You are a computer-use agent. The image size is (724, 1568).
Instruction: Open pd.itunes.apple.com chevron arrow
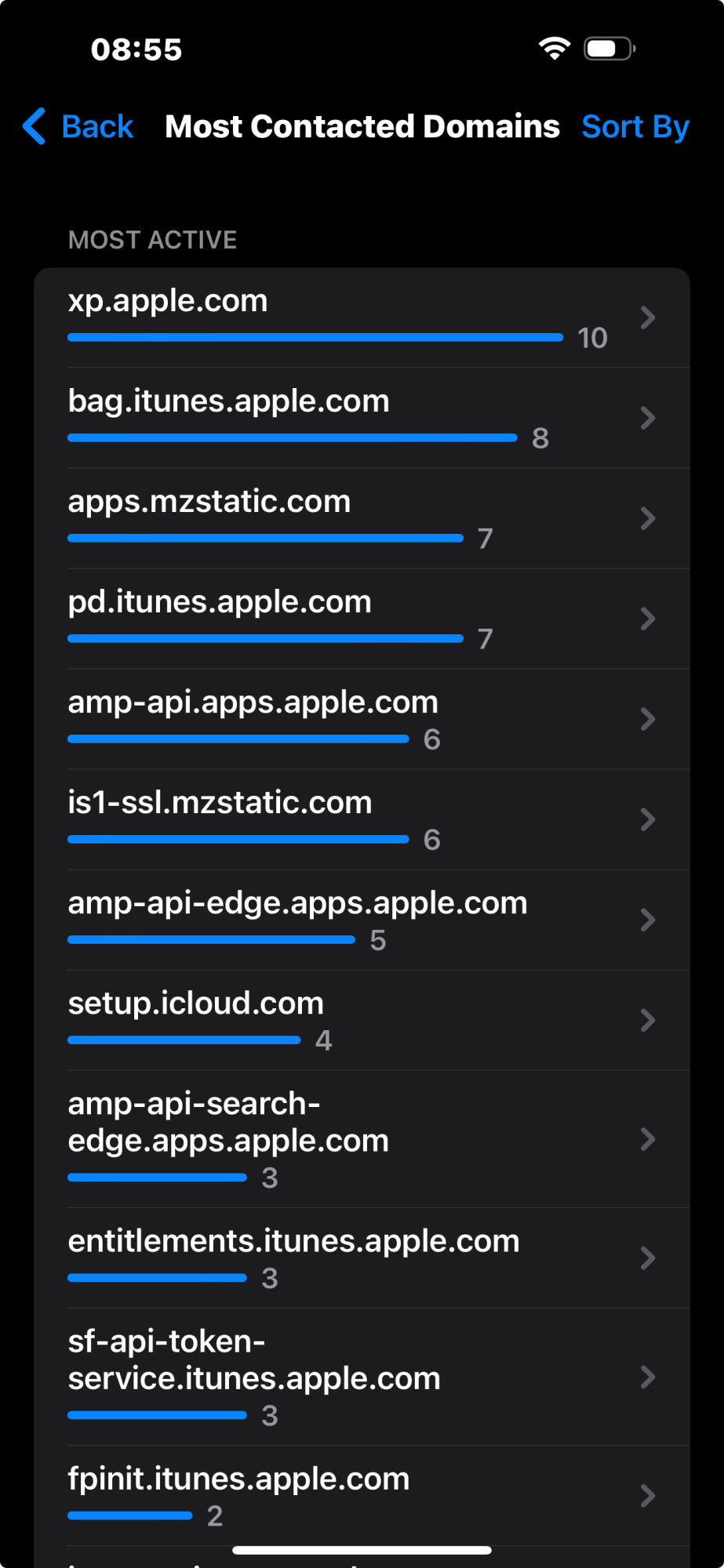(x=648, y=619)
